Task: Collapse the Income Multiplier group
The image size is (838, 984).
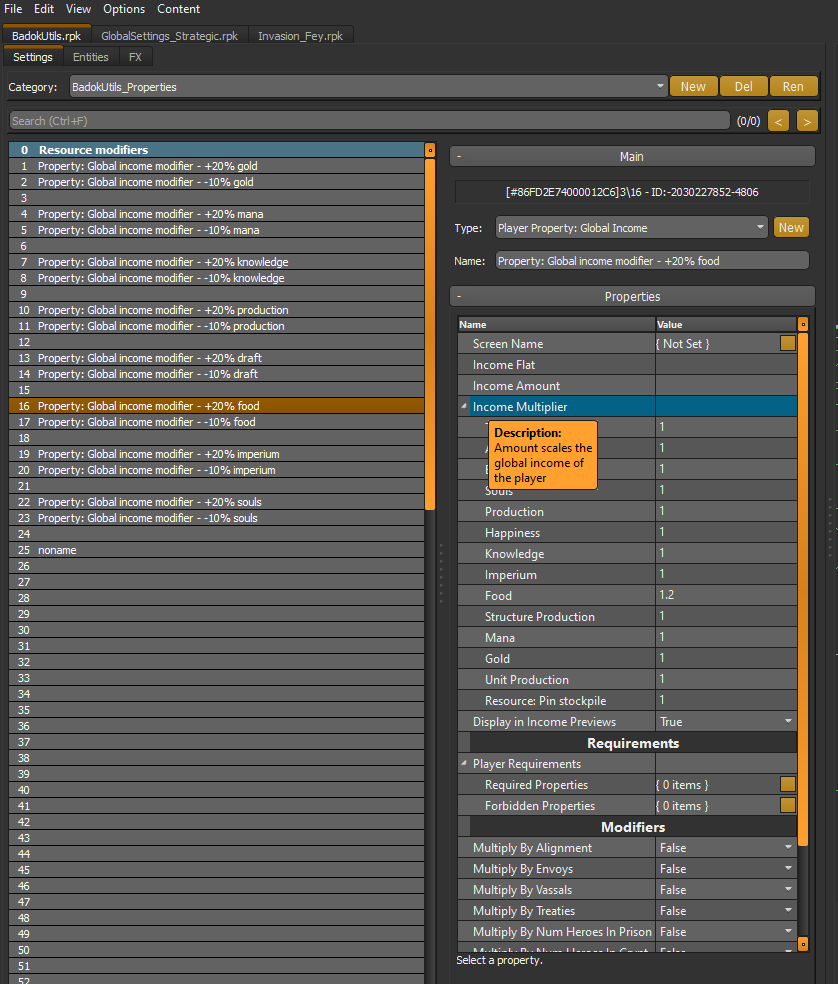Action: (463, 406)
